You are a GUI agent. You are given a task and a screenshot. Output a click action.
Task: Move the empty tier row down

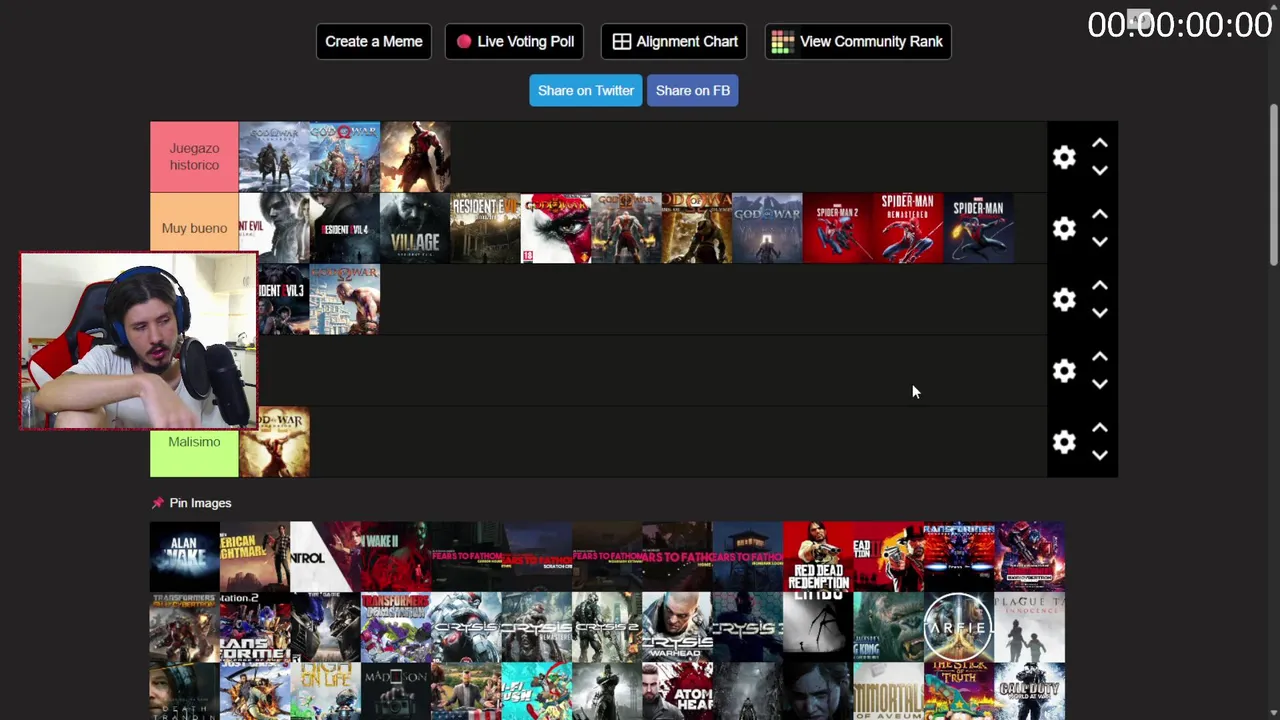pyautogui.click(x=1100, y=384)
